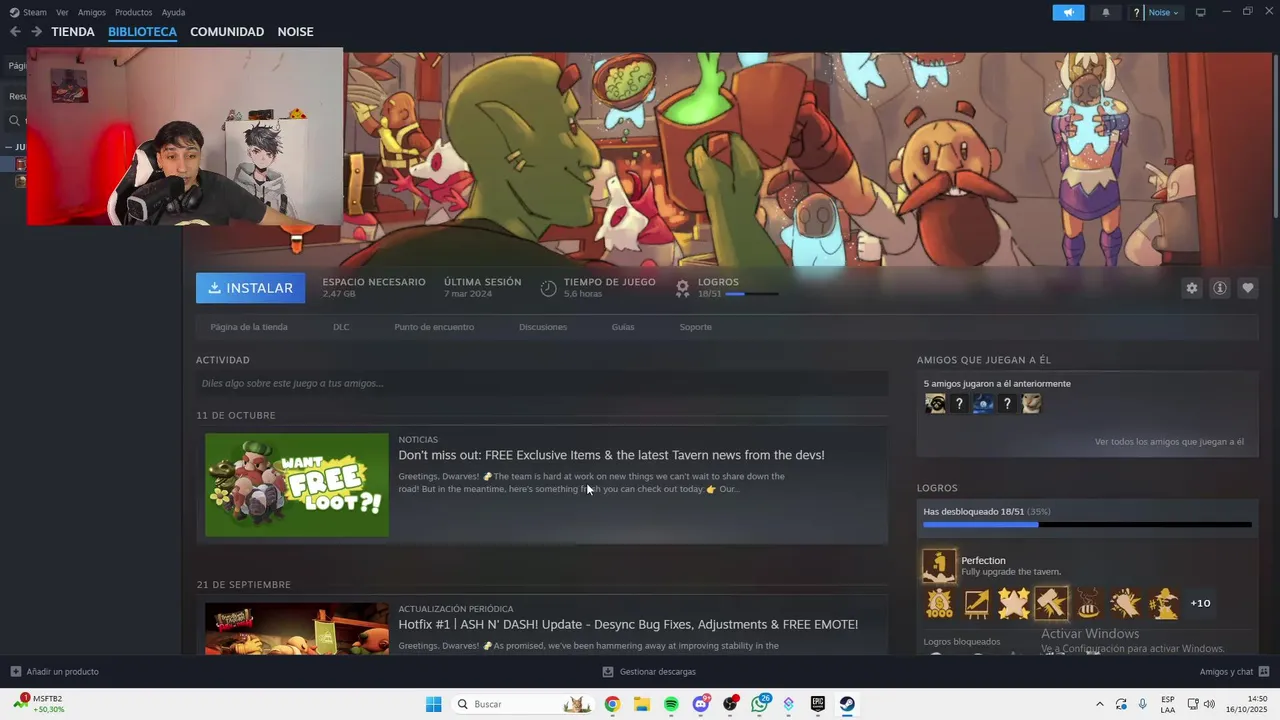Go forward with right arrow
This screenshot has height=720, width=1280.
[x=36, y=32]
